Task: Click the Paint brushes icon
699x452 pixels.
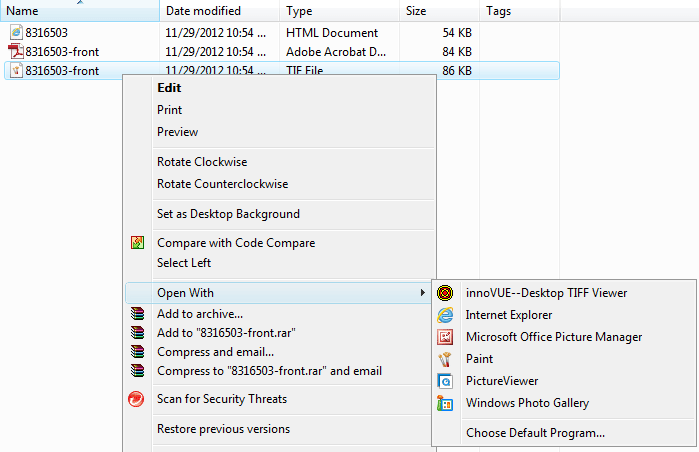Action: (x=445, y=359)
